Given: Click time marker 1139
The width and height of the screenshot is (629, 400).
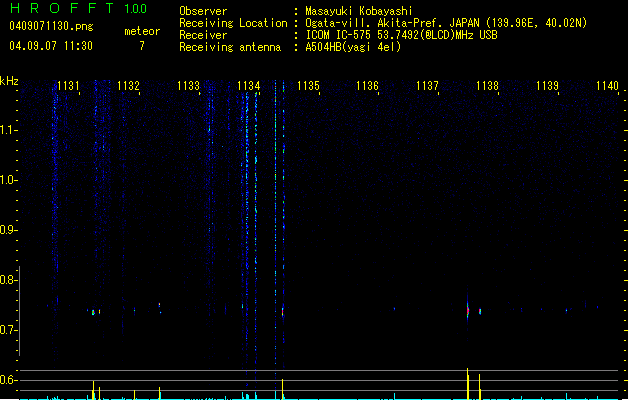Looking at the screenshot, I should (x=547, y=86).
